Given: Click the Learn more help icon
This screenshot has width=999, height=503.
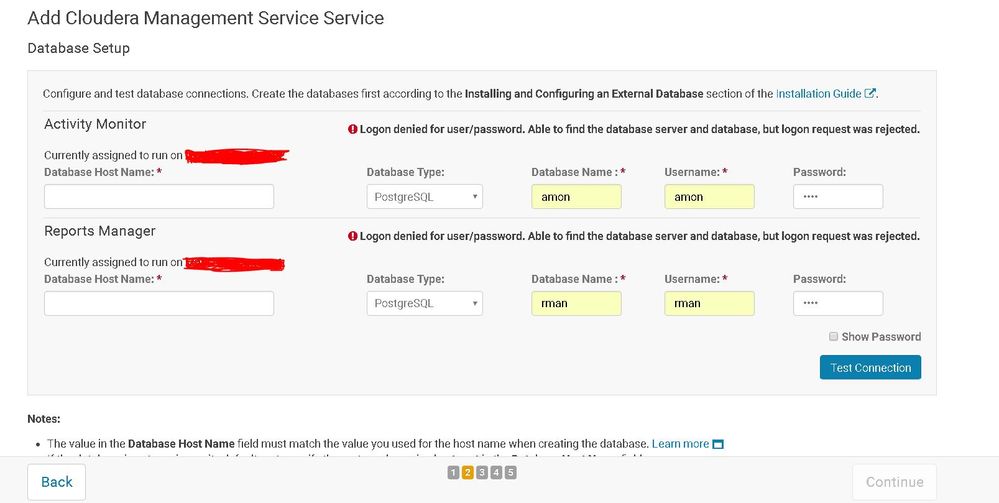Looking at the screenshot, I should pos(717,443).
